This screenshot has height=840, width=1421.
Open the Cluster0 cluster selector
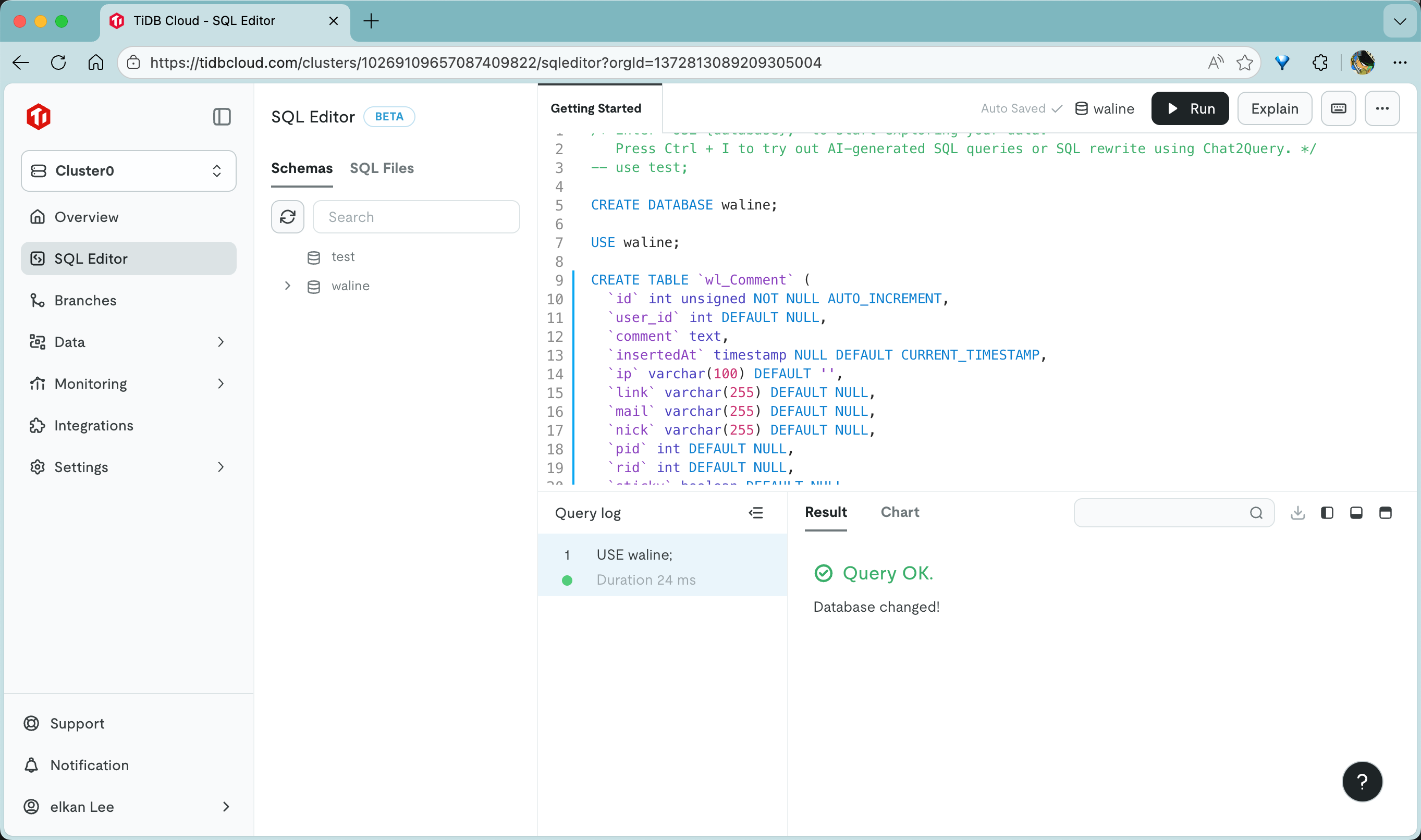(x=129, y=171)
